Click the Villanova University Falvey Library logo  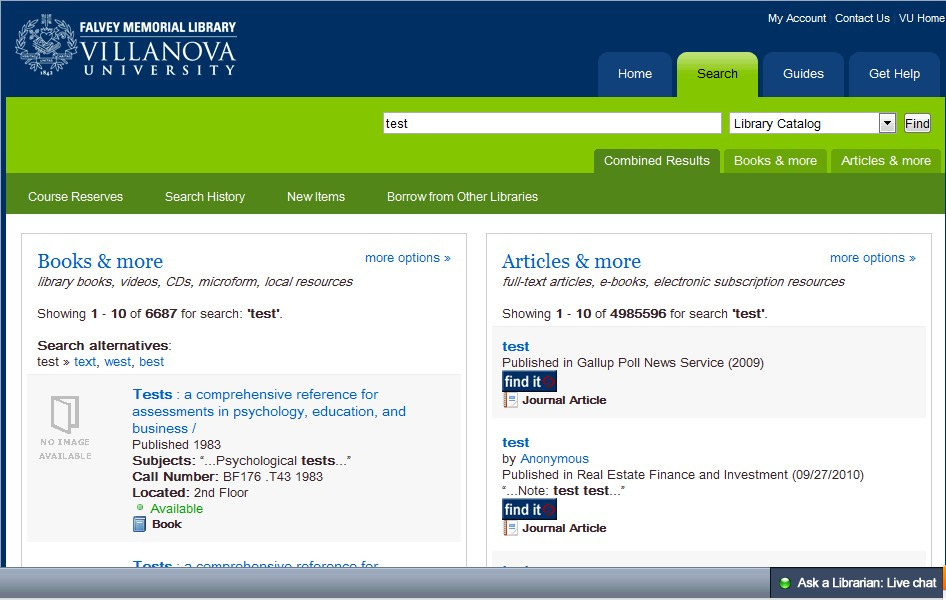(125, 47)
